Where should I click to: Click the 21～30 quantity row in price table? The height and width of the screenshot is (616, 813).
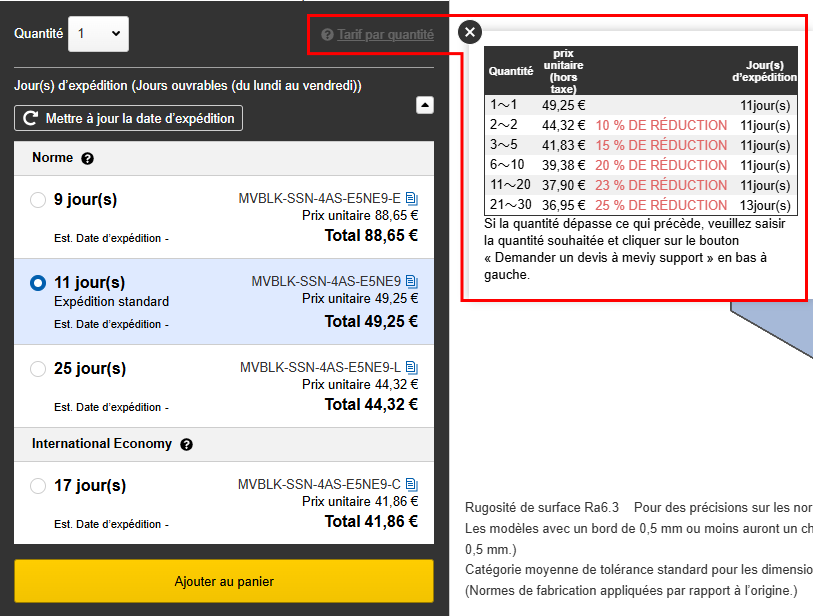click(x=640, y=205)
